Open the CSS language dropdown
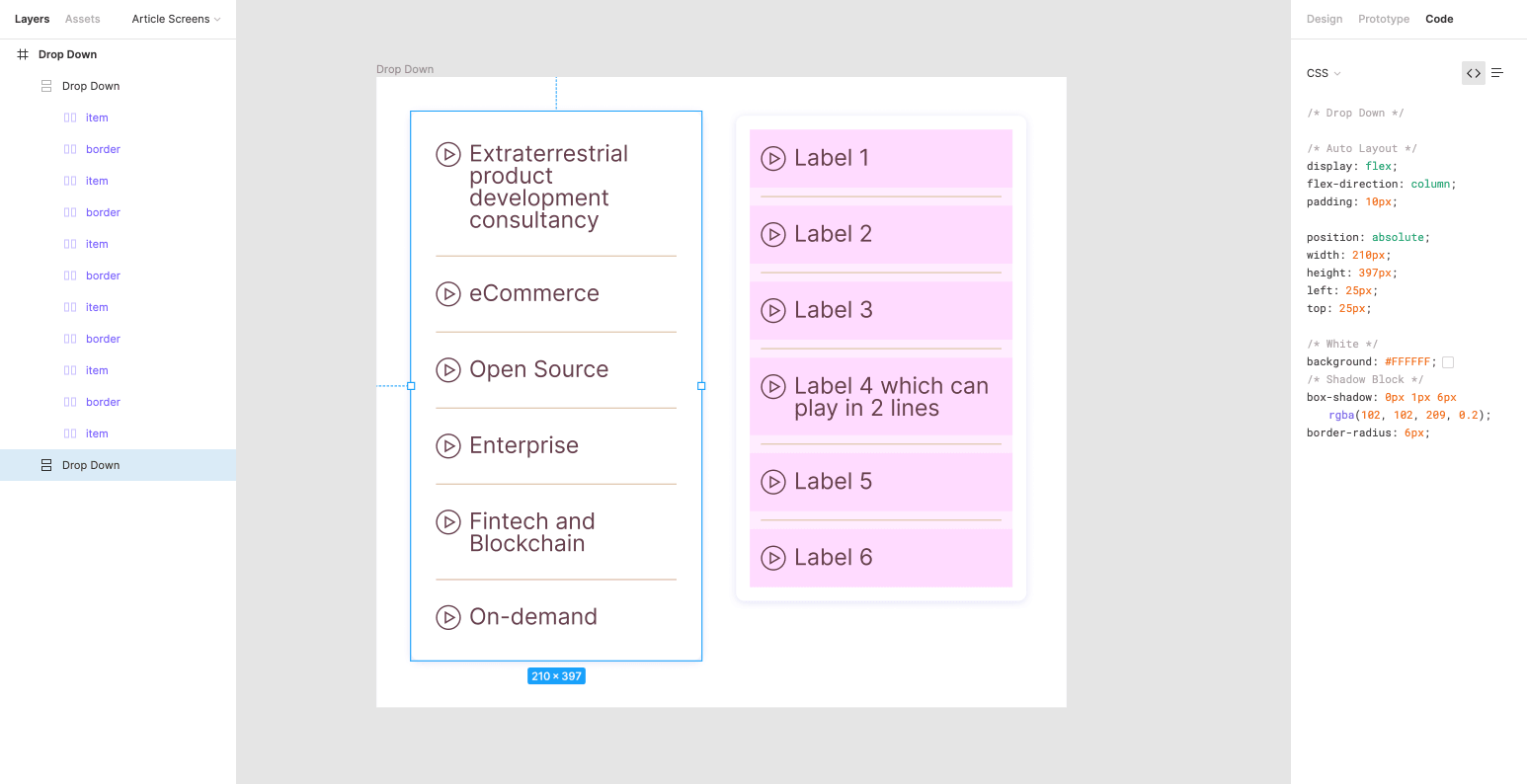Viewport: 1527px width, 784px height. tap(1324, 73)
